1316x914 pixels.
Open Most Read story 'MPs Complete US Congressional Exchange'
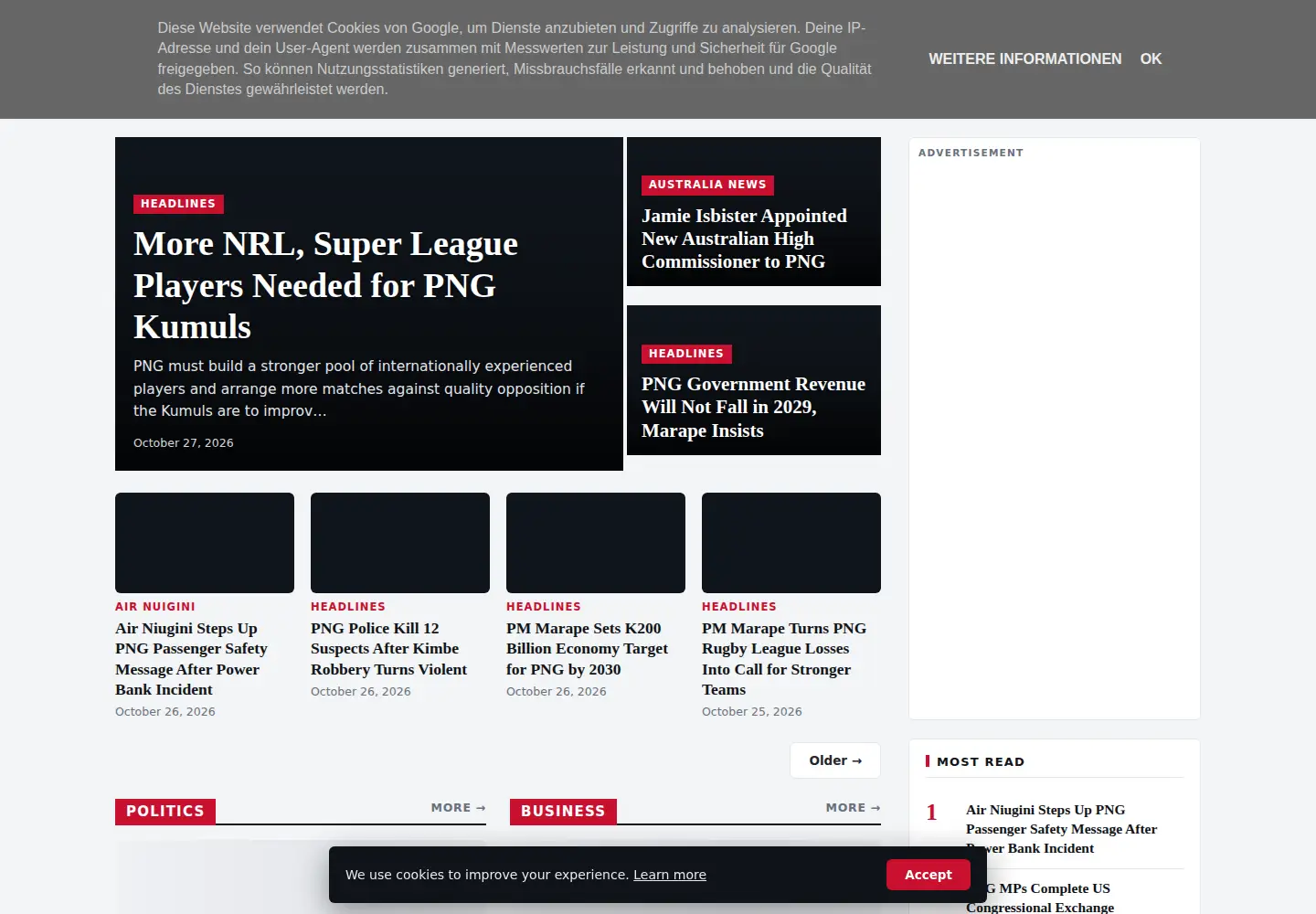1040,898
